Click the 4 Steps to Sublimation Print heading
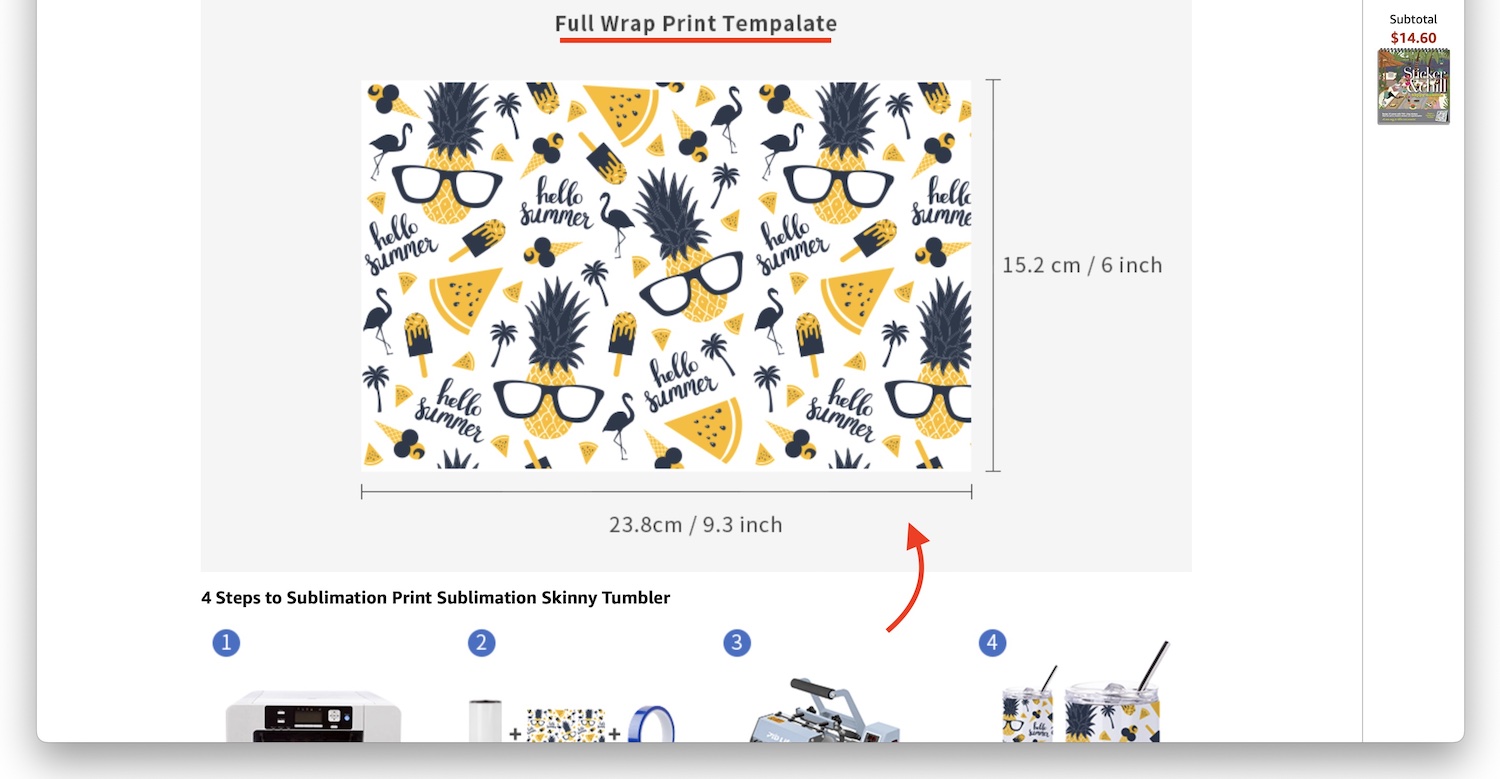The image size is (1500, 779). 435,598
